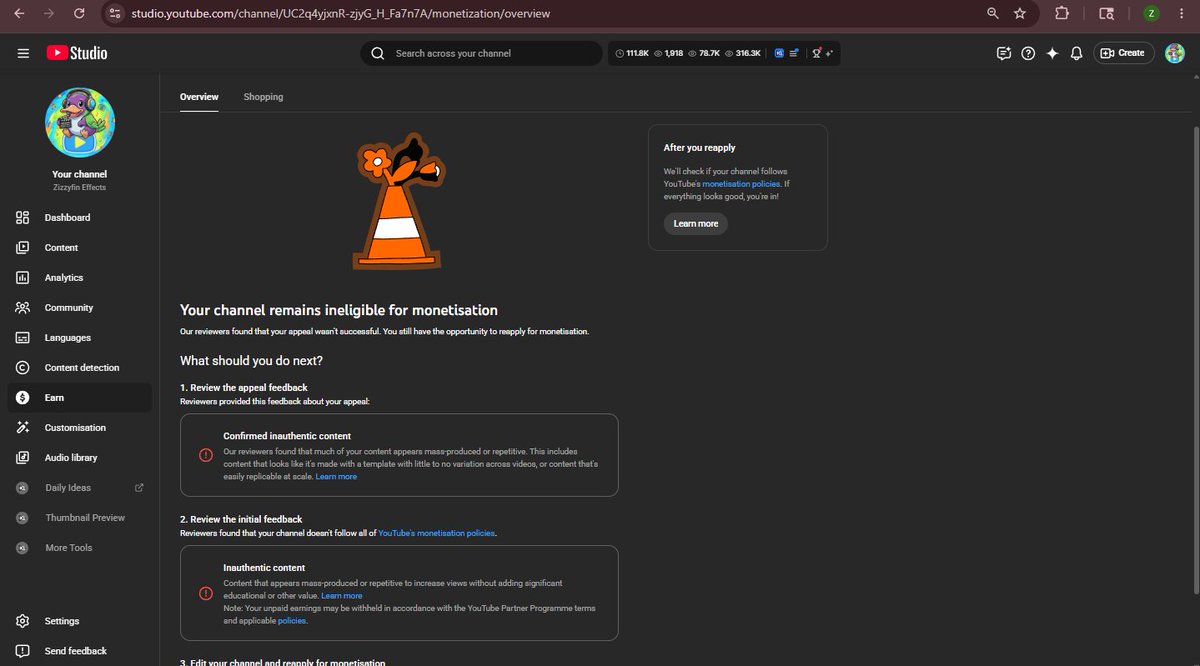Click Learn more under Confirmed inauthentic content
Image resolution: width=1200 pixels, height=666 pixels.
tap(336, 477)
